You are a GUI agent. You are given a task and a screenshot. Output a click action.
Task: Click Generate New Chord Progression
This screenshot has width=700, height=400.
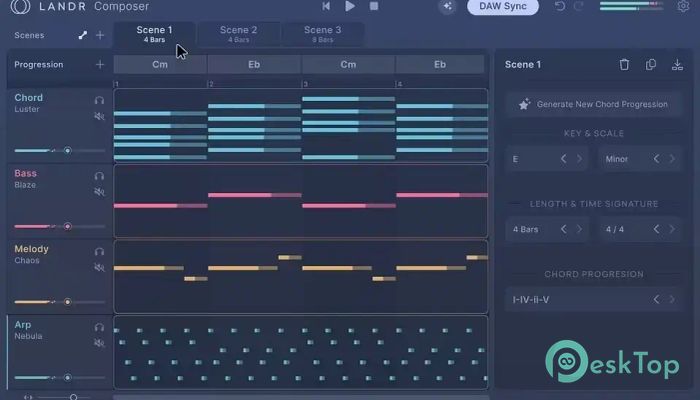[x=593, y=104]
